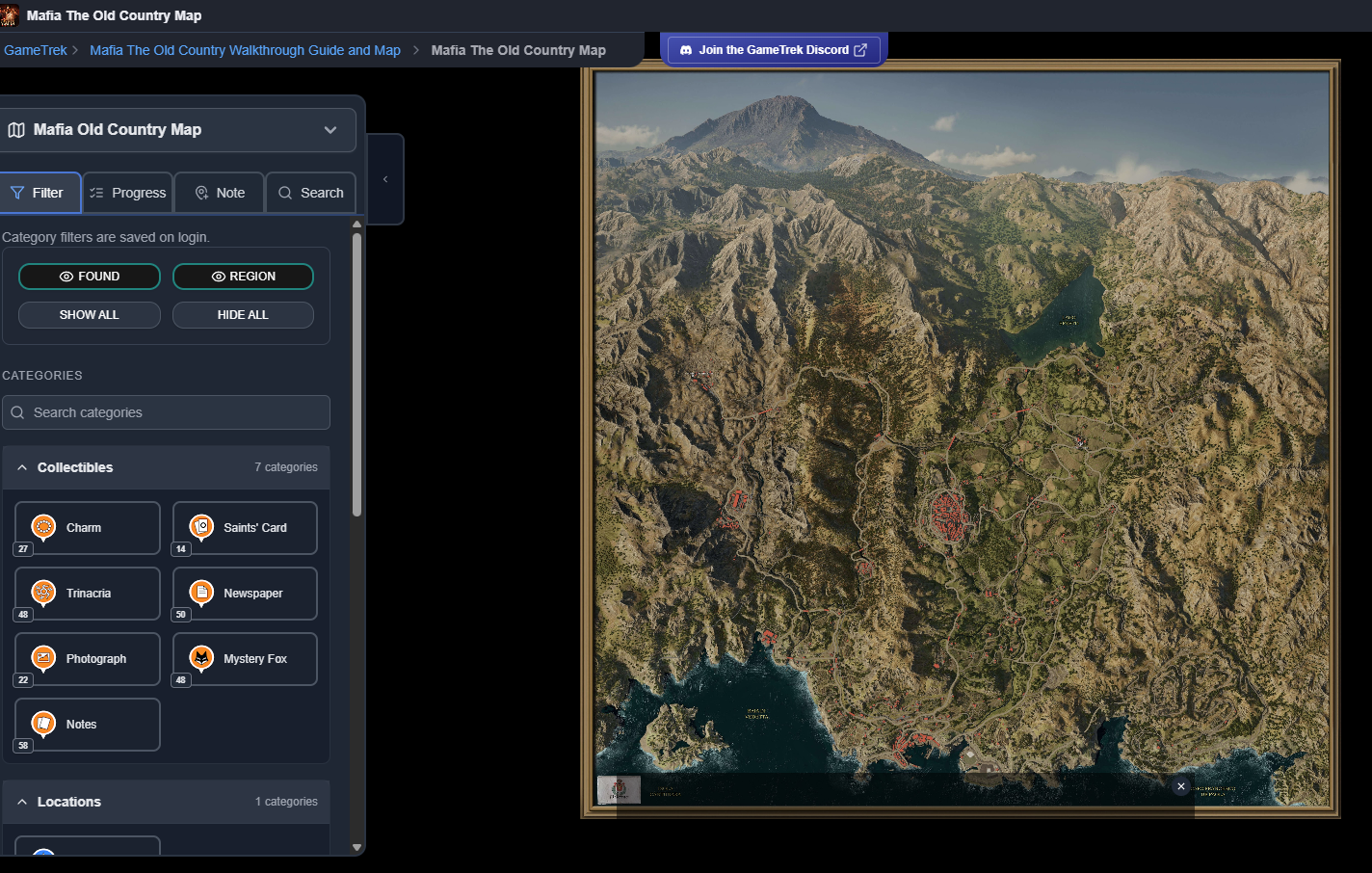Click the Trinacria marker icon
The width and height of the screenshot is (1372, 873).
pyautogui.click(x=43, y=593)
